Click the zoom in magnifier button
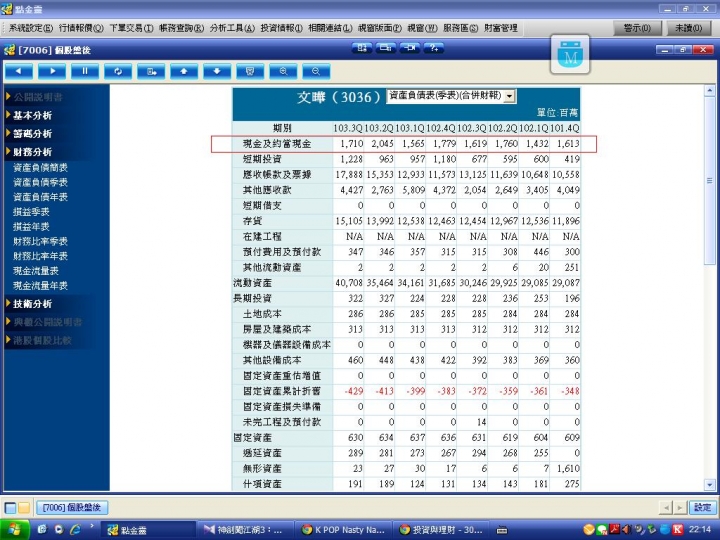This screenshot has height=540, width=720. pyautogui.click(x=283, y=72)
